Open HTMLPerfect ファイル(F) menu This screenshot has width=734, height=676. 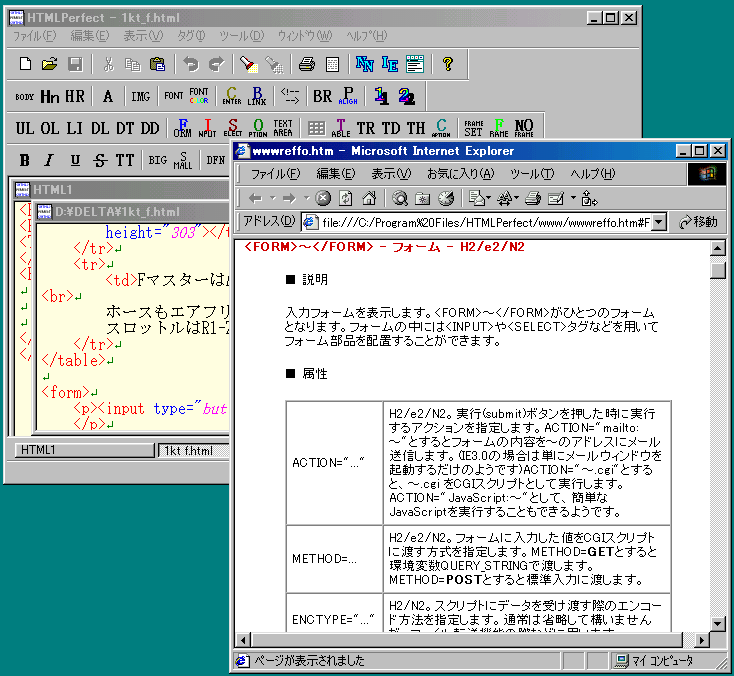(34, 36)
